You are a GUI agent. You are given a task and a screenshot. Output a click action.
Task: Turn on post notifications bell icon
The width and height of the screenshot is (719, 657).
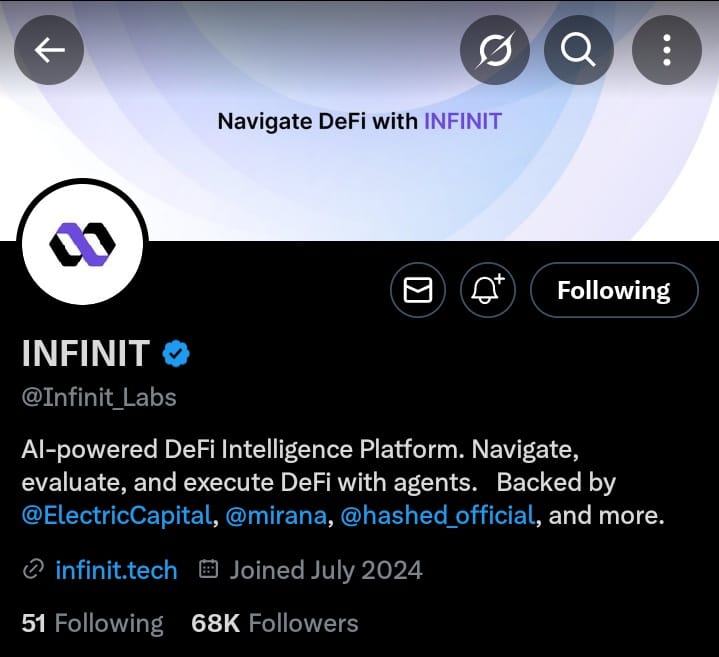tap(487, 290)
